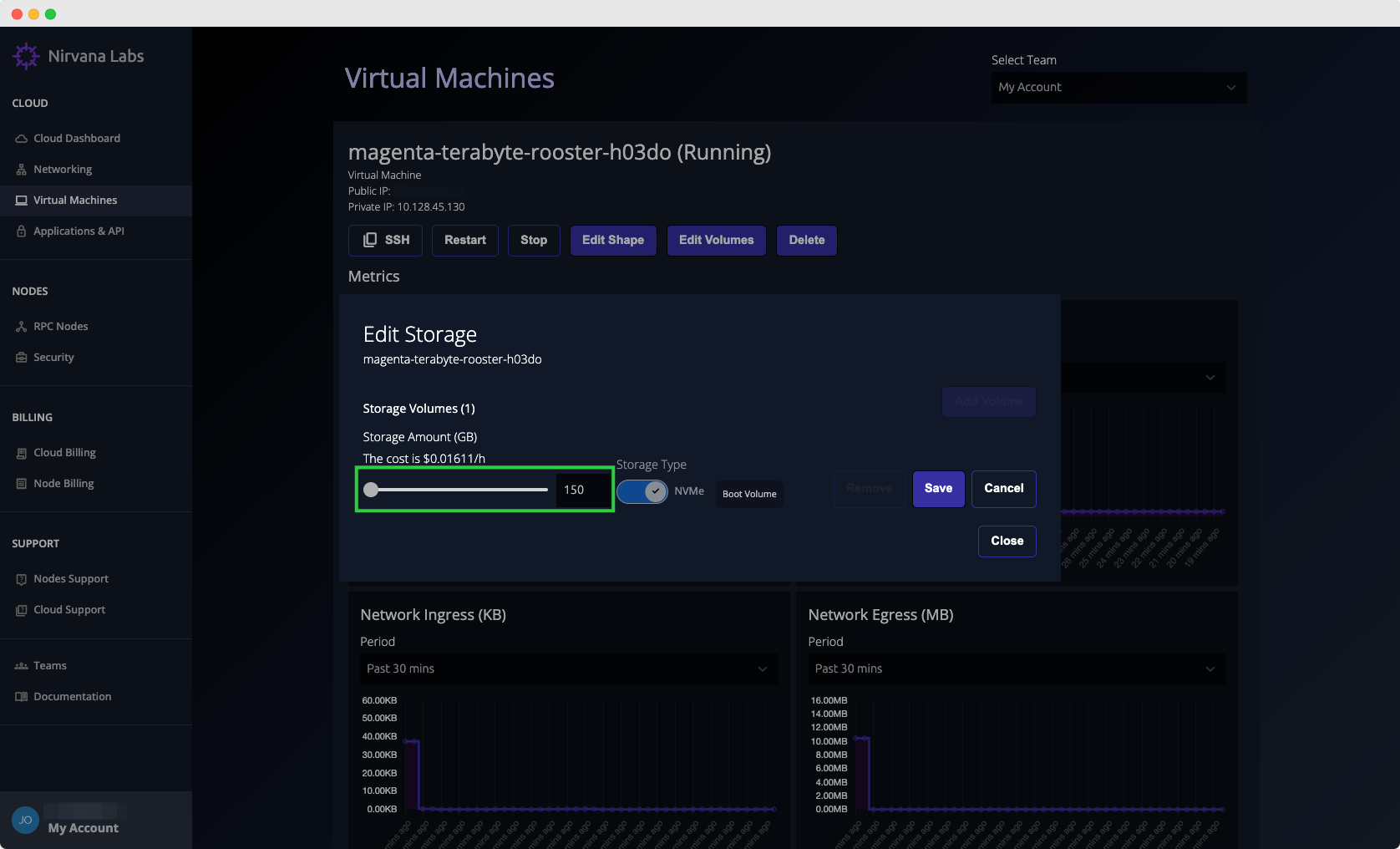Save the storage volume changes
Viewport: 1400px width, 849px height.
[x=938, y=489]
